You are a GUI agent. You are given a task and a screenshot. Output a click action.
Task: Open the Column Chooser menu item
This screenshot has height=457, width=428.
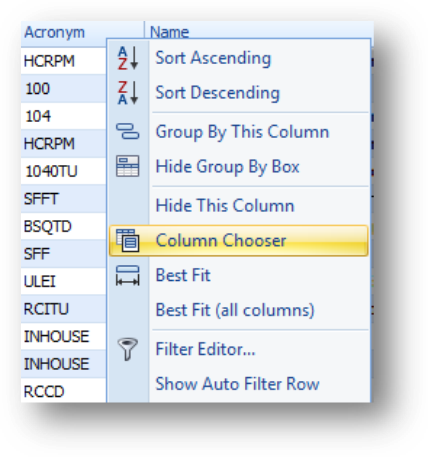[238, 240]
